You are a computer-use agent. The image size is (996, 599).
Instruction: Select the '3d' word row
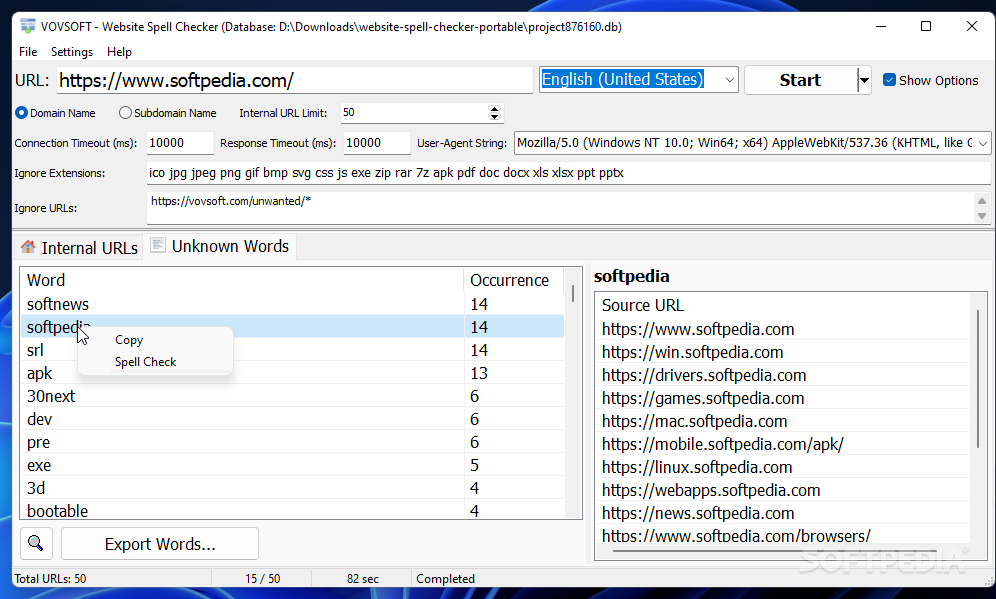click(x=293, y=488)
